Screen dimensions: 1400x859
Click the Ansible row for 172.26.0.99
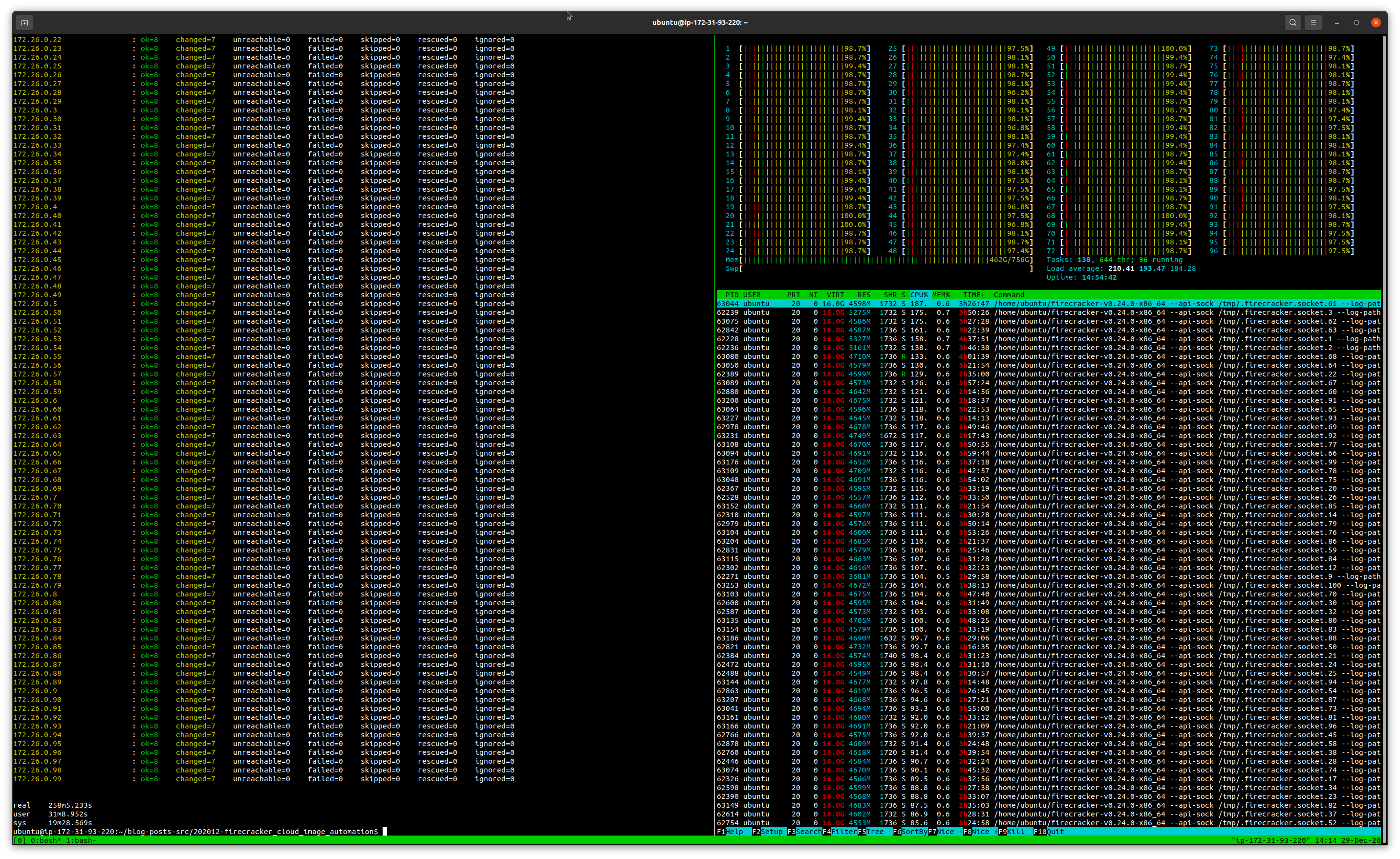pos(264,779)
